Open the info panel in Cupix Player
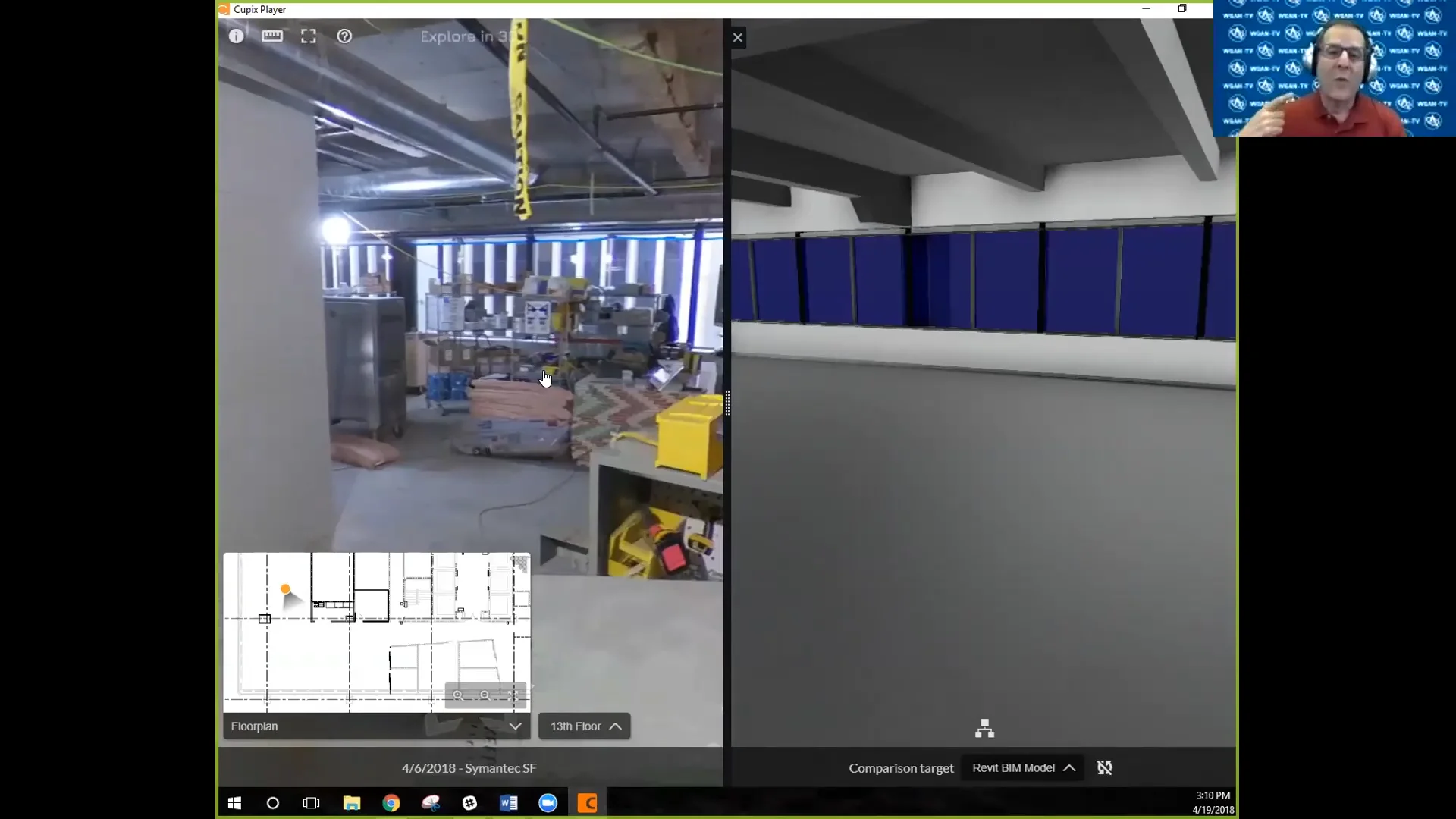 coord(237,36)
